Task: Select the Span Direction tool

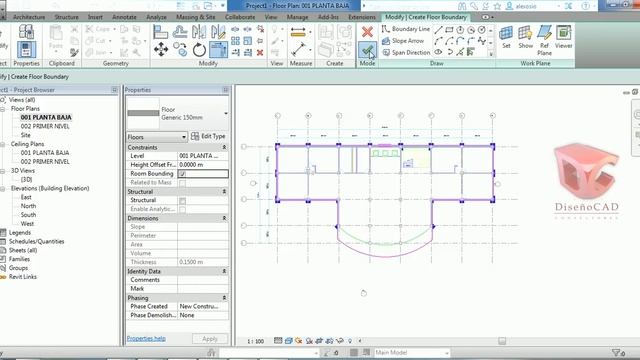Action: coord(406,52)
